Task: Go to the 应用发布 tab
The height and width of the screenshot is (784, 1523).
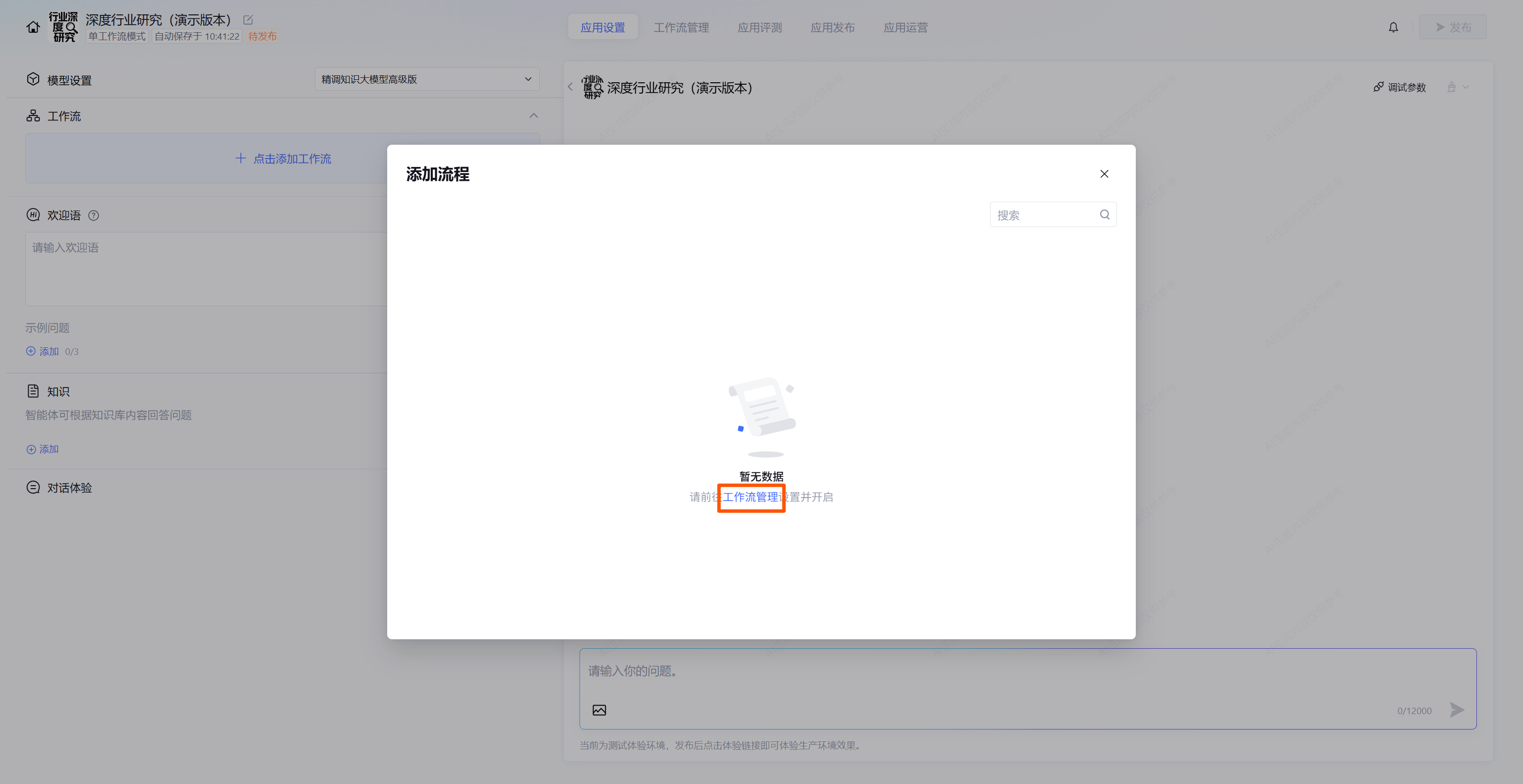Action: click(832, 27)
